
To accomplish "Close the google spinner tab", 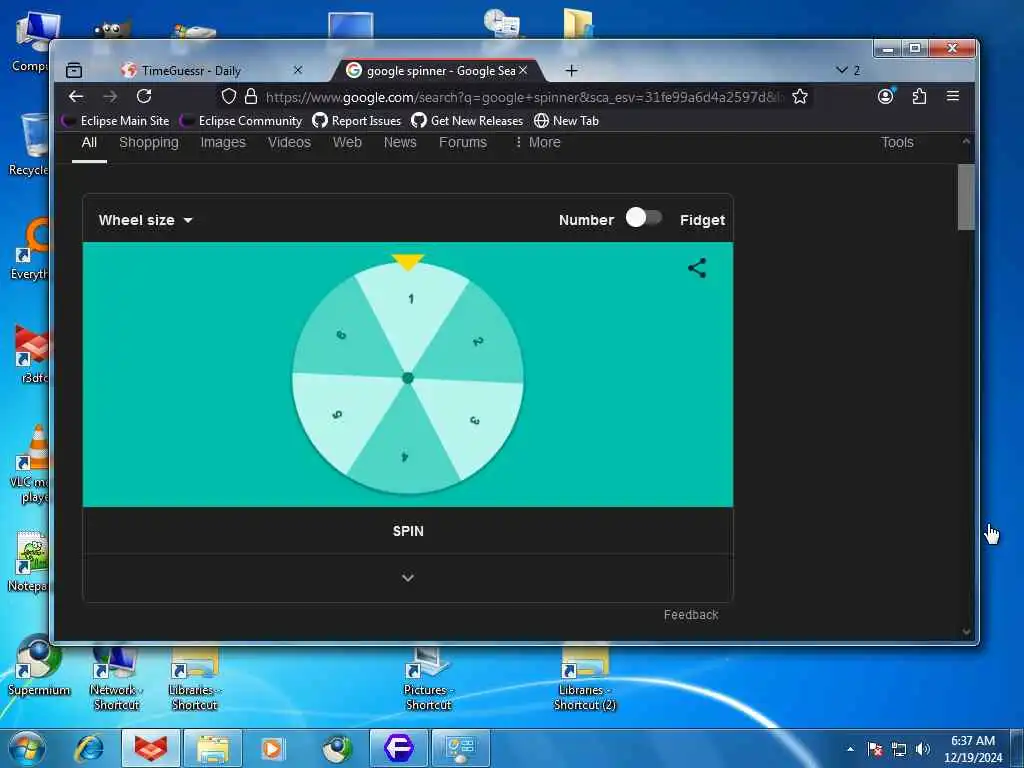I will coord(523,70).
